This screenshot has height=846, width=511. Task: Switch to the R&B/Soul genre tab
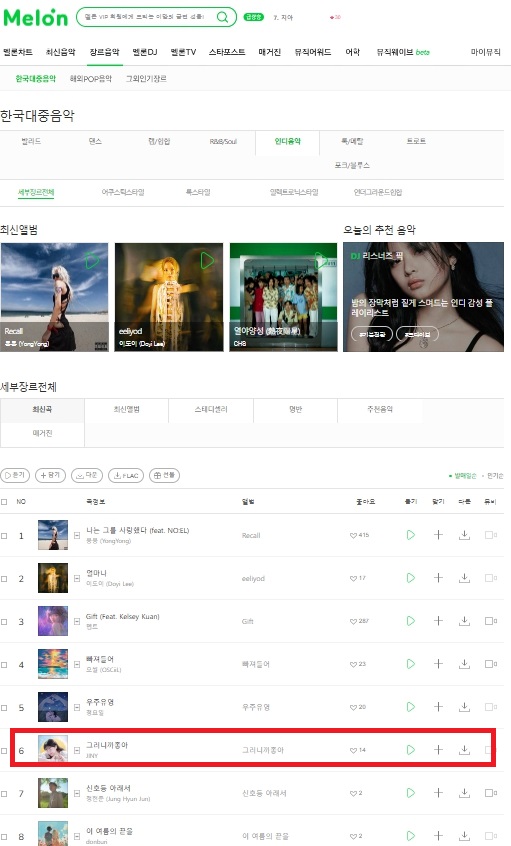tap(223, 142)
